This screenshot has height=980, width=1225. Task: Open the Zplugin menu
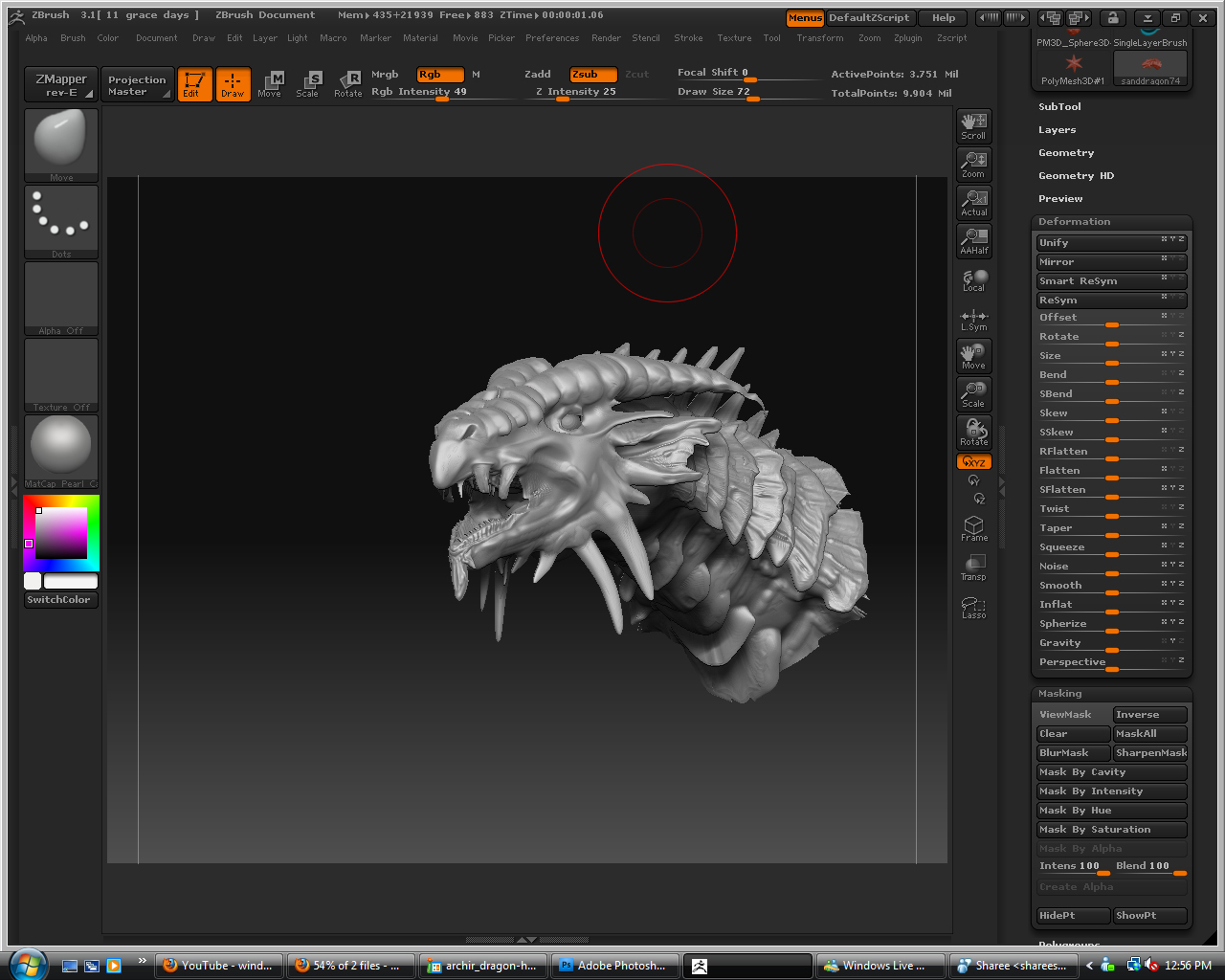908,38
